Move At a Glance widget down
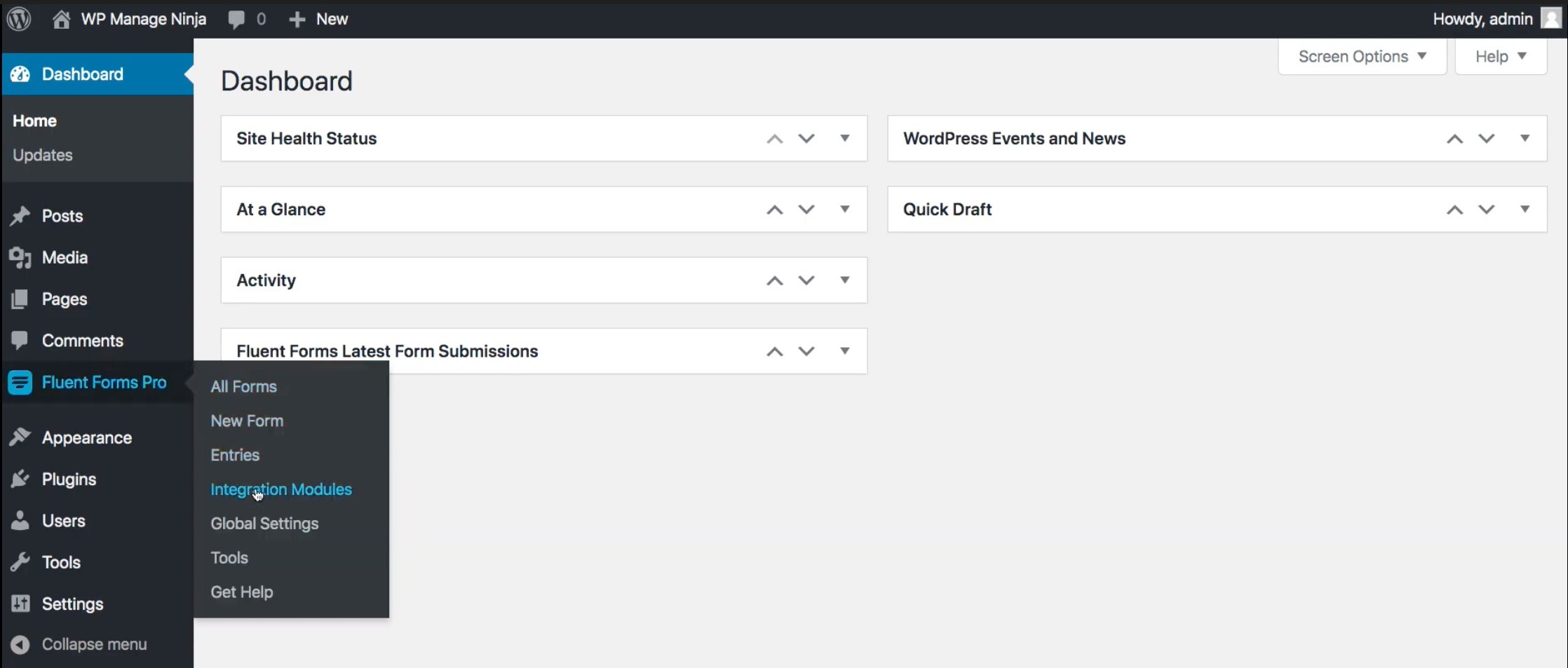Image resolution: width=1568 pixels, height=668 pixels. (x=806, y=210)
